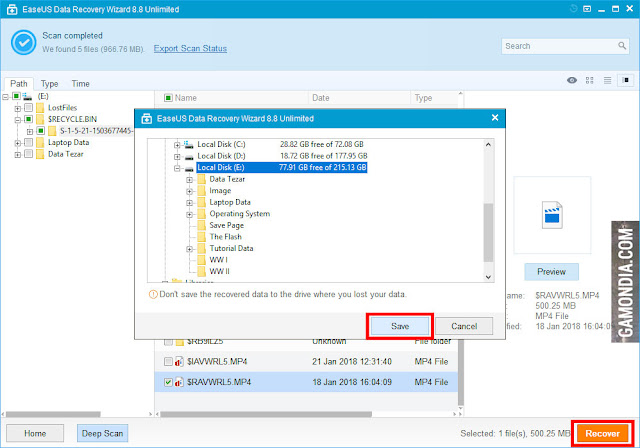Screen dimensions: 640x448
Task: Click the Preview button
Action: [x=551, y=272]
